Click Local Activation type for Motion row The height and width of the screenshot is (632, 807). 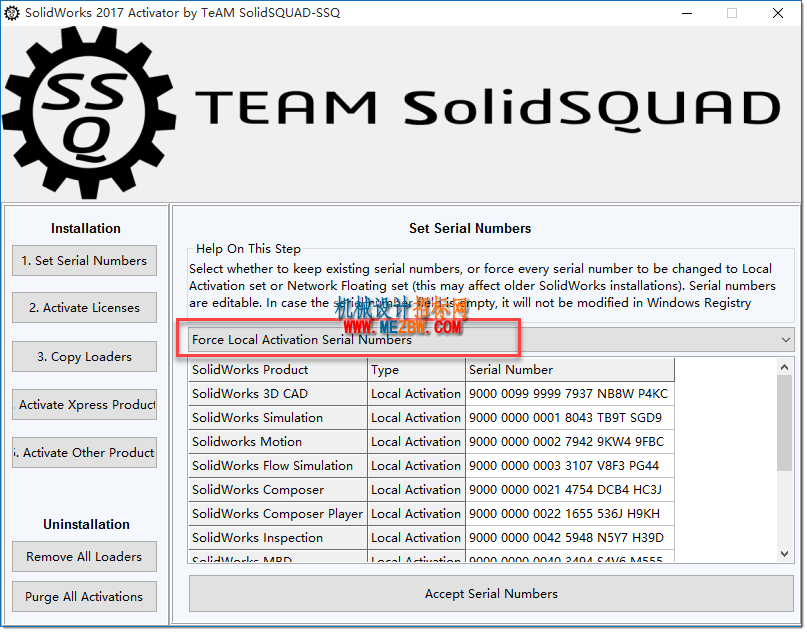coord(416,442)
